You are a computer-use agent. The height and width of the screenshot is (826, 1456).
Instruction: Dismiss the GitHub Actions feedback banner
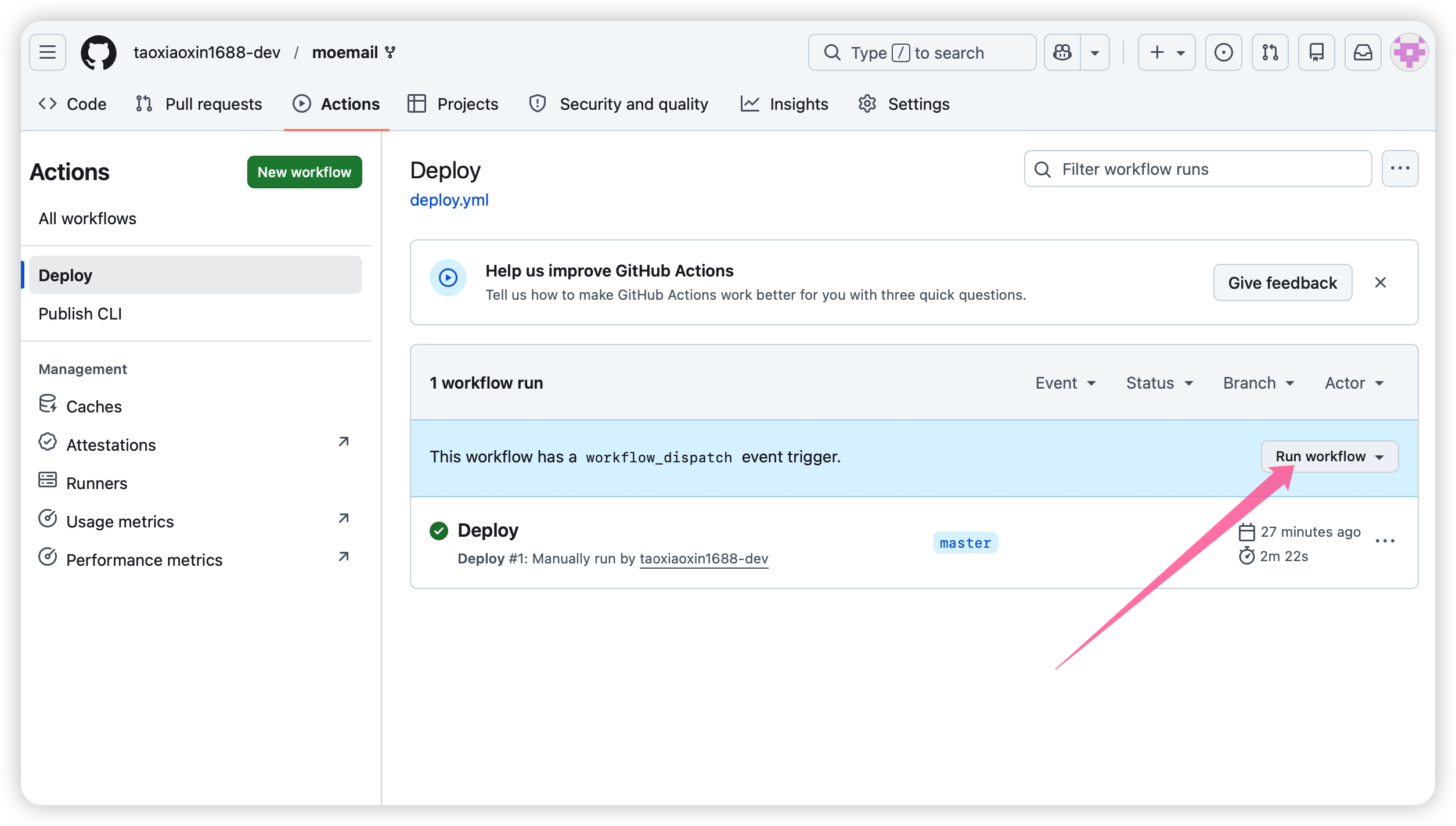point(1381,282)
